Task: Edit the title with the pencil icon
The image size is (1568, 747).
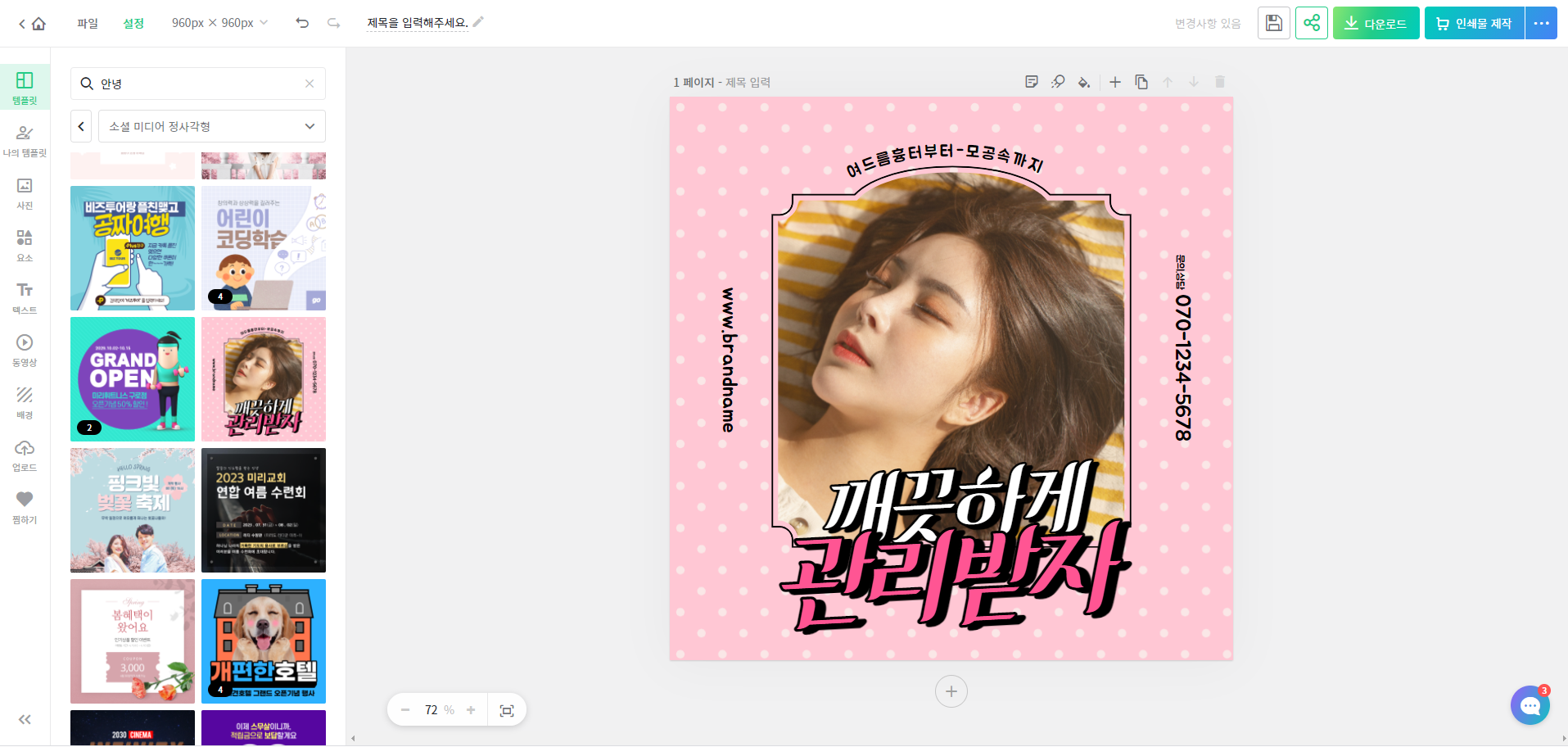Action: tap(478, 22)
